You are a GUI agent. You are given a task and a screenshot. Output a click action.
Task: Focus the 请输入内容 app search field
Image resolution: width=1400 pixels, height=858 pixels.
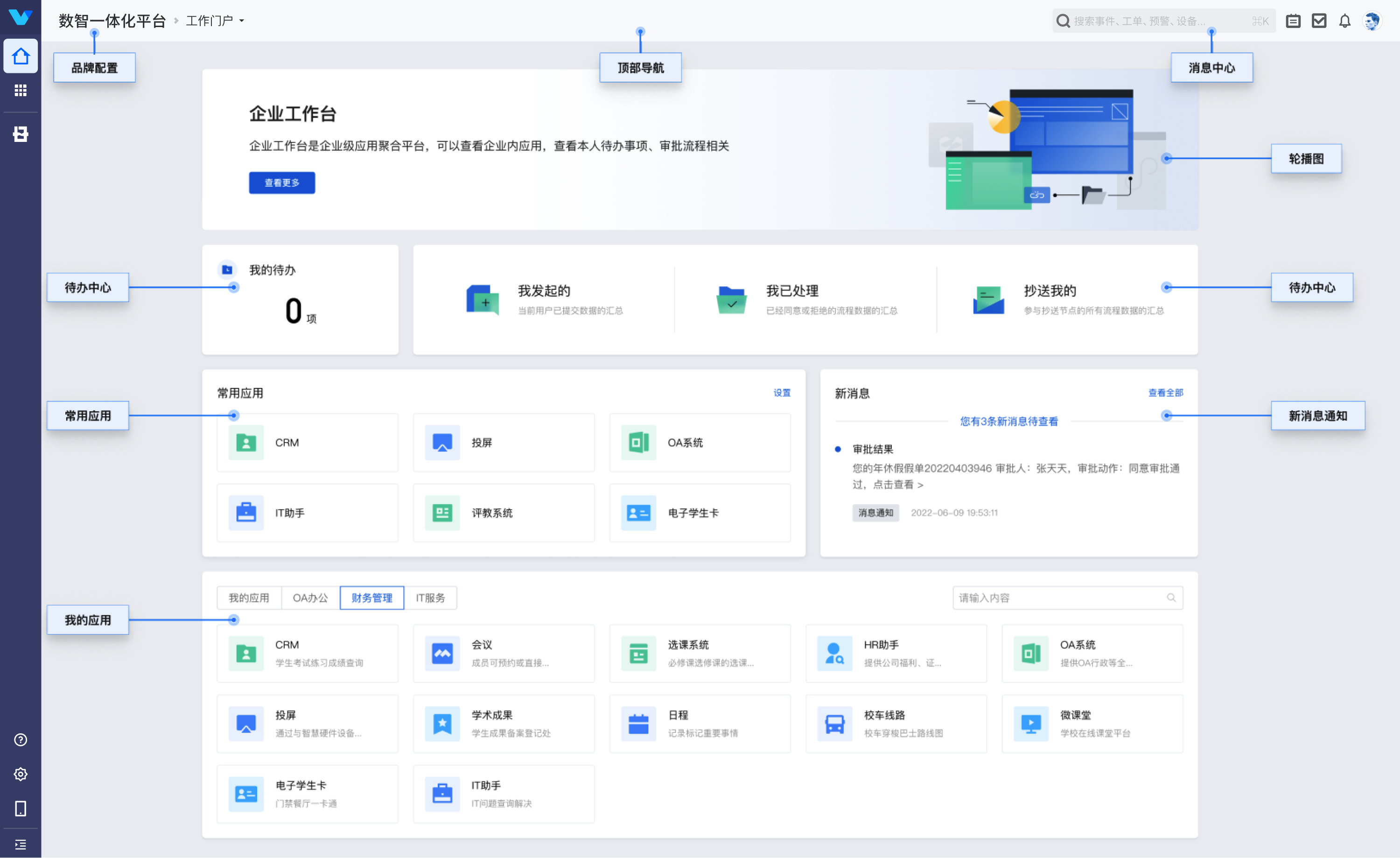[1067, 598]
